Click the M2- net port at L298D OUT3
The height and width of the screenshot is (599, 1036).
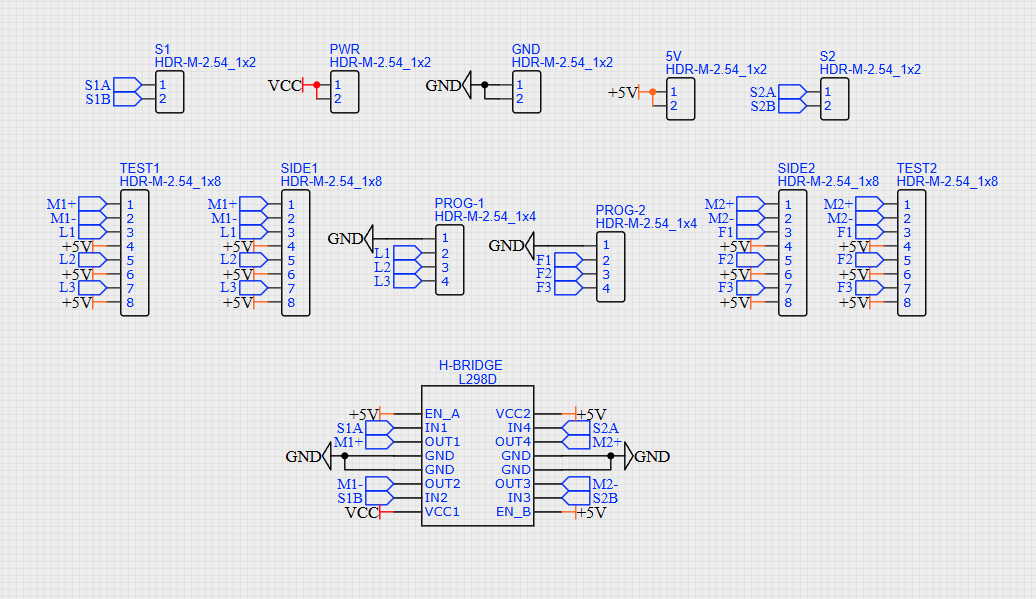tap(591, 484)
